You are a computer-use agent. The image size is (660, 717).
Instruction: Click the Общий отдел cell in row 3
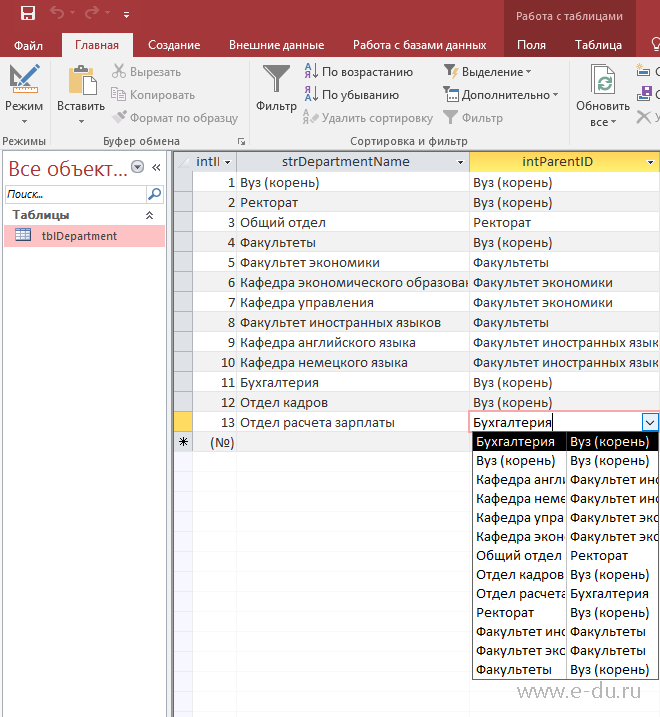coord(353,223)
